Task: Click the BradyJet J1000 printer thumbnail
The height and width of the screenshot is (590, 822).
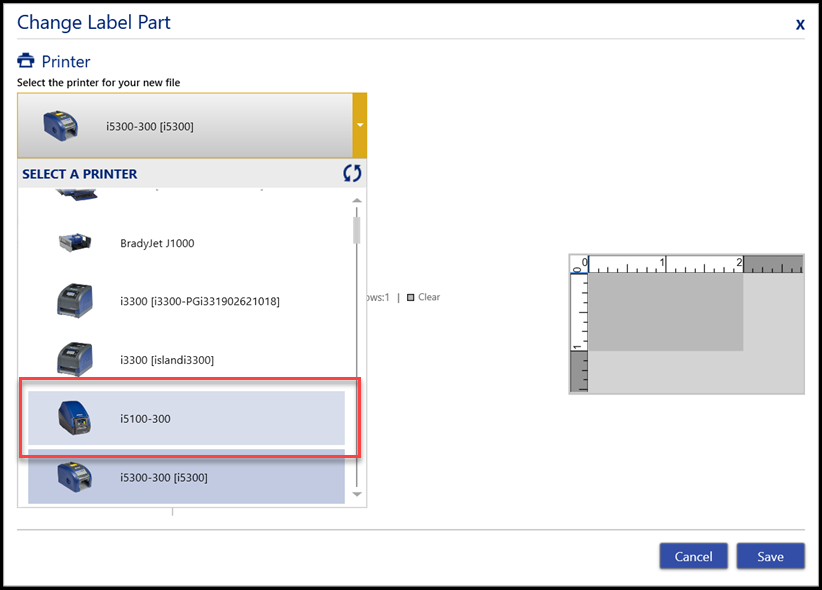Action: [x=75, y=243]
